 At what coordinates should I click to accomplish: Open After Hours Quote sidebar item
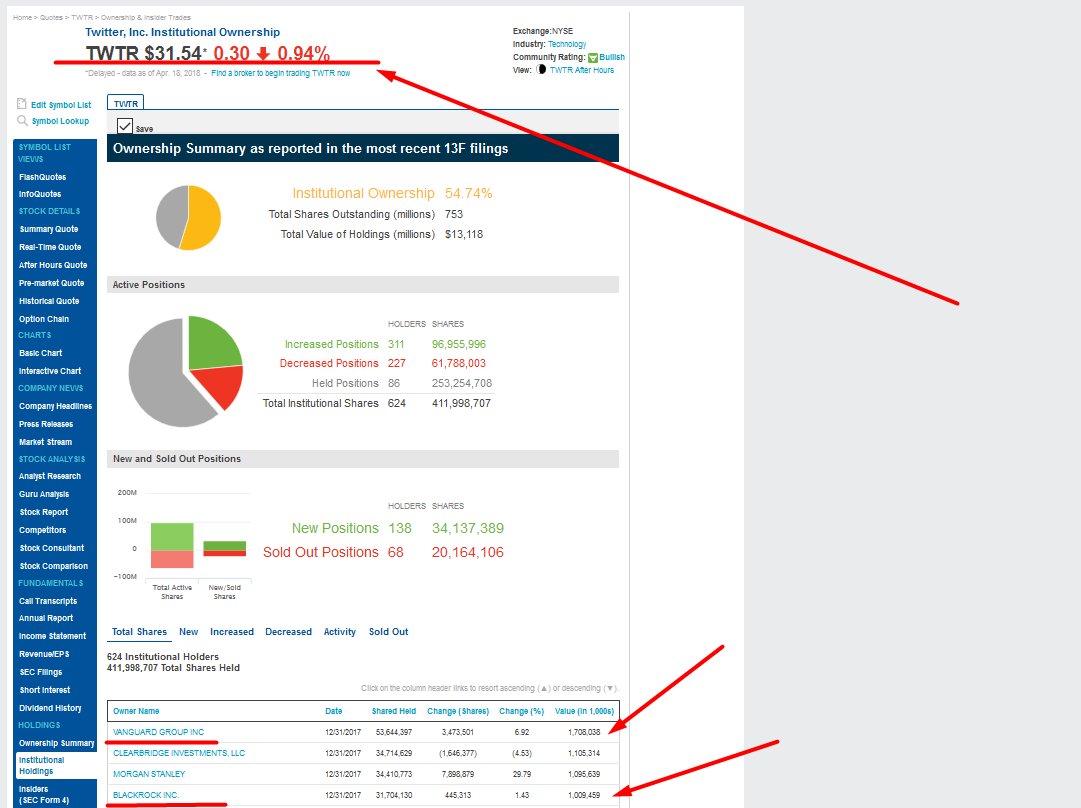pyautogui.click(x=53, y=265)
